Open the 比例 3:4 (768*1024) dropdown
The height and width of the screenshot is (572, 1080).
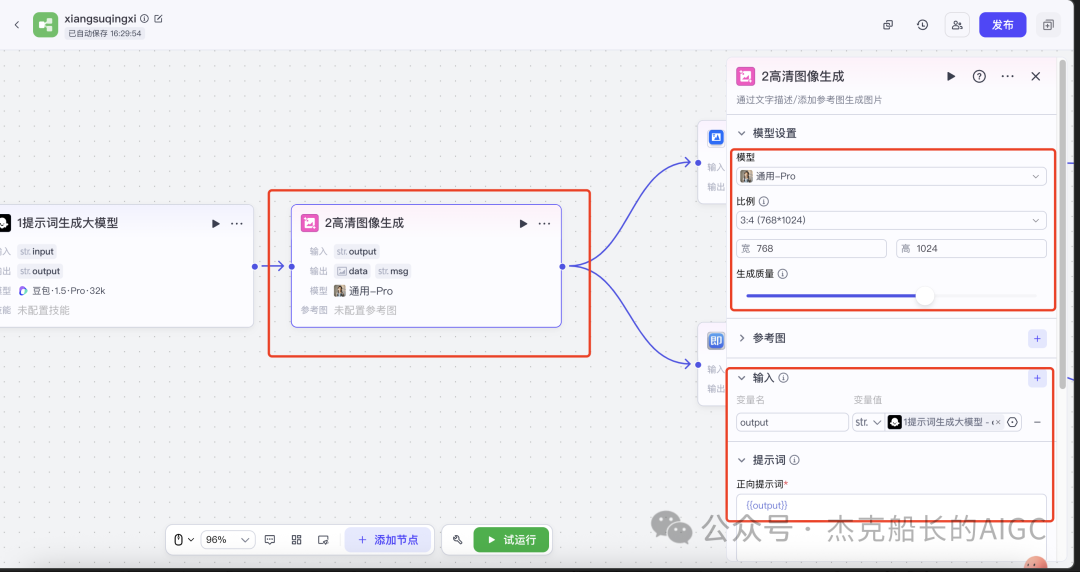pos(891,221)
